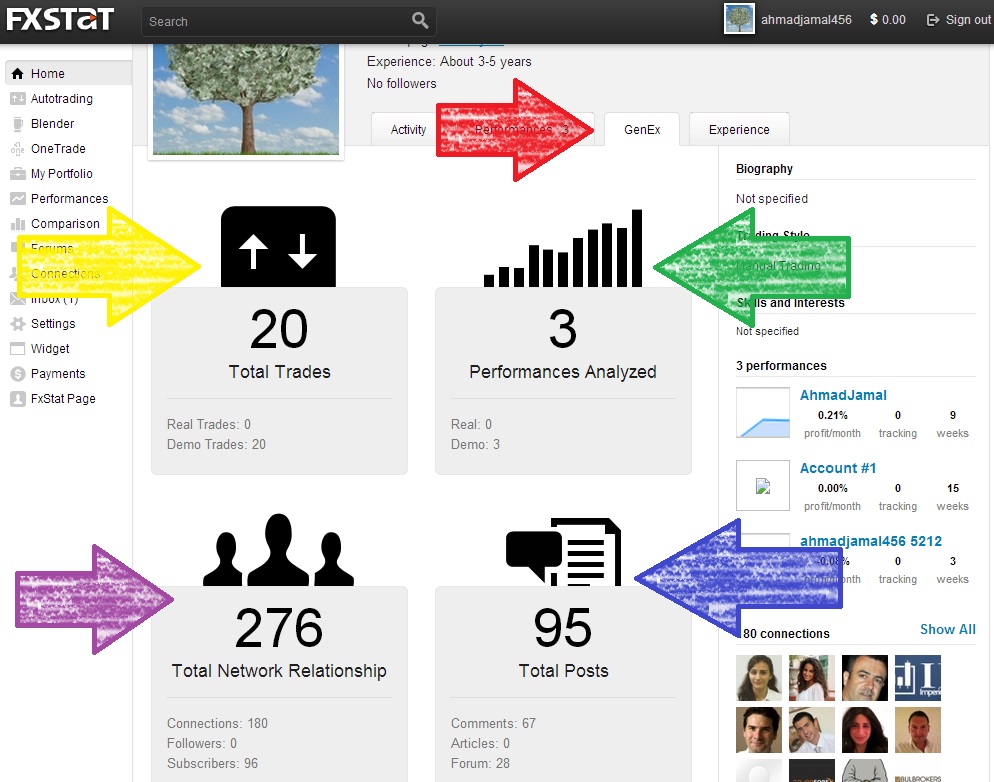Screen dimensions: 994x782
Task: Click the Sign out link
Action: tap(958, 20)
